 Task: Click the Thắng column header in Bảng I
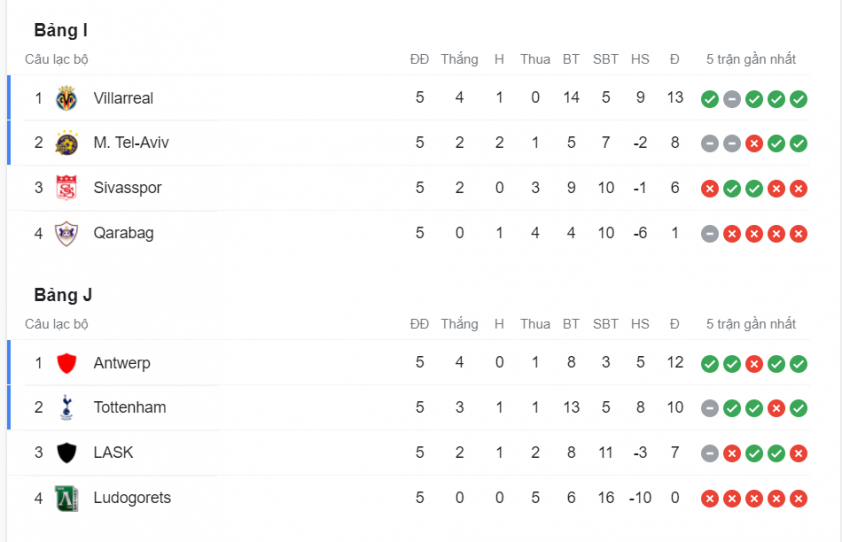coord(459,59)
